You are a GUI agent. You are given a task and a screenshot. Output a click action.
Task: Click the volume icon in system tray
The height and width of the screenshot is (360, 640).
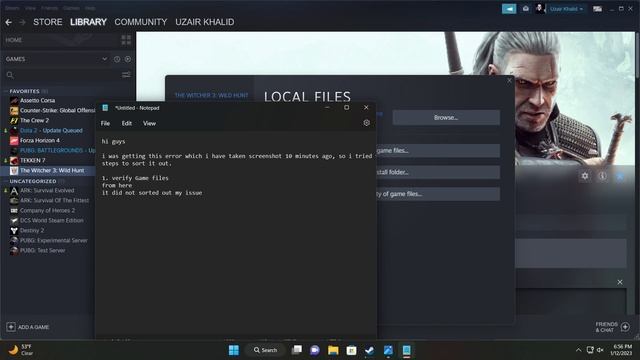(600, 350)
